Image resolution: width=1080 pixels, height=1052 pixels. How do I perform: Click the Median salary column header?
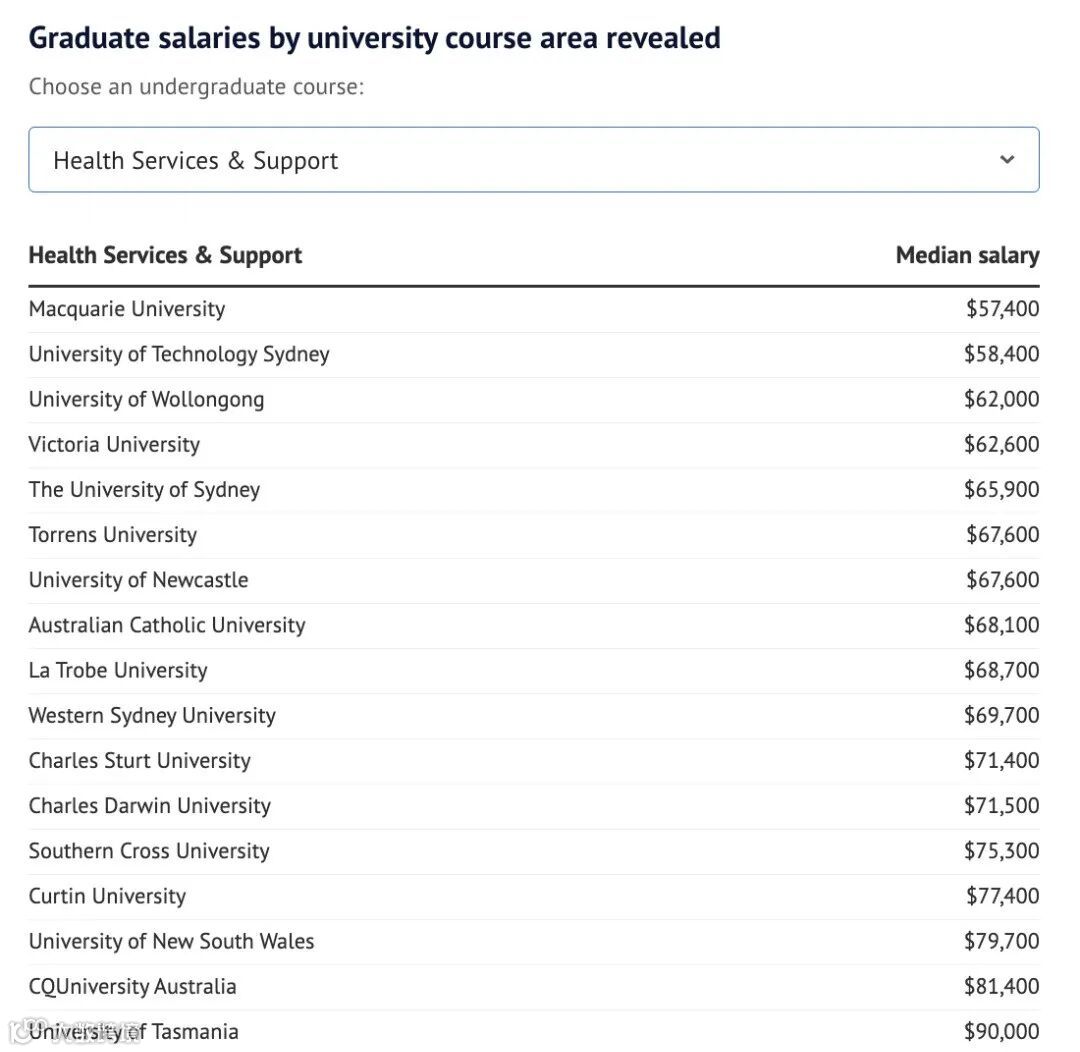[x=967, y=255]
